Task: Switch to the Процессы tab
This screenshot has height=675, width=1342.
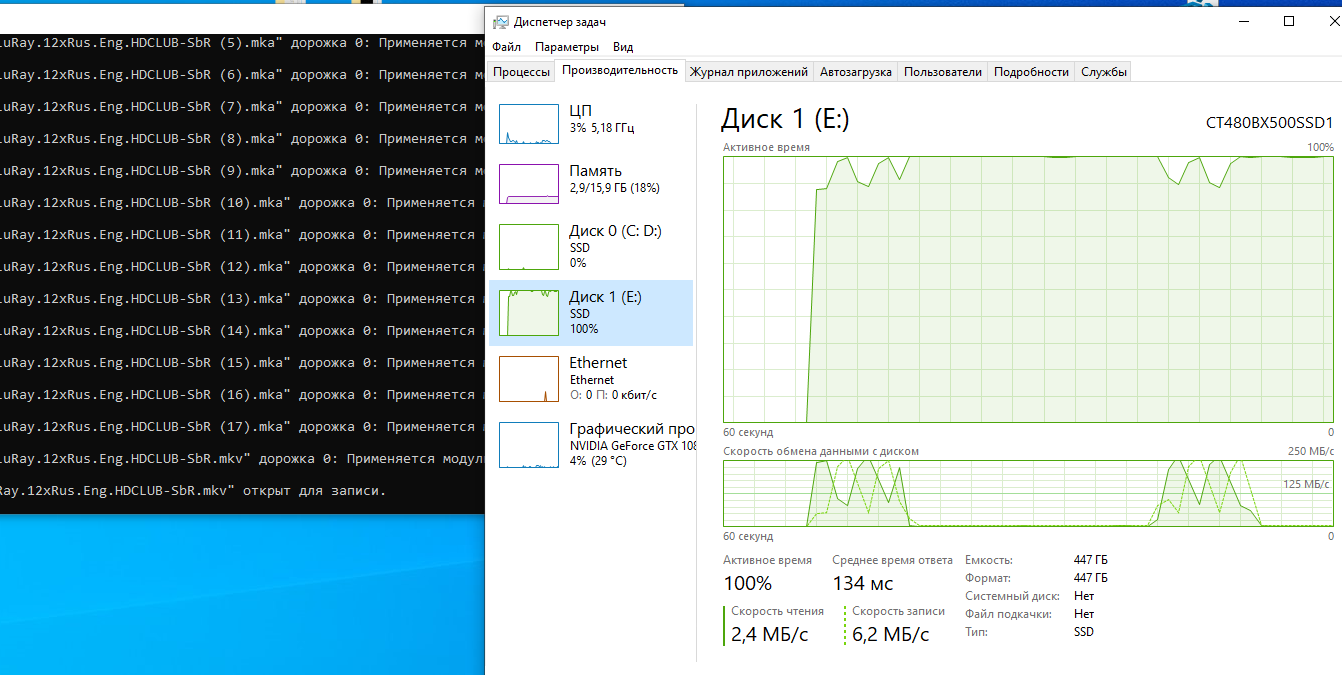Action: coord(521,72)
